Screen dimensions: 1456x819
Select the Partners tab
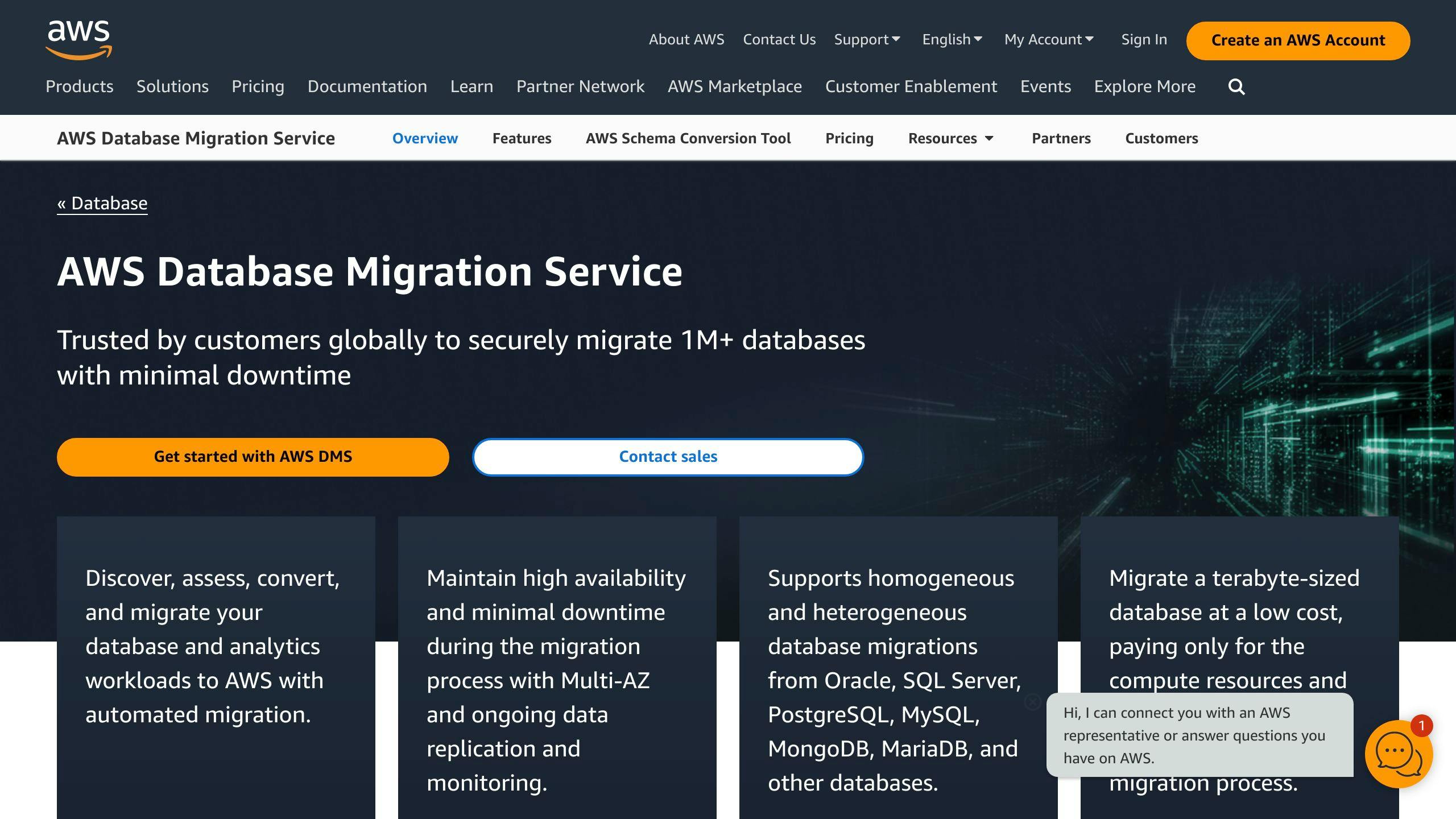1061,138
